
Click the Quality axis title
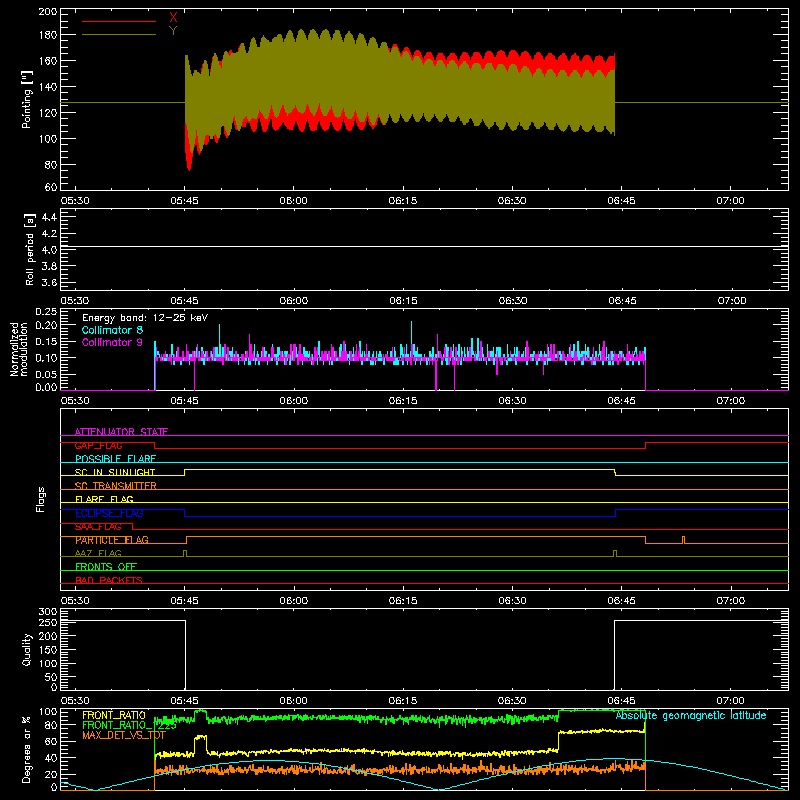[27, 649]
